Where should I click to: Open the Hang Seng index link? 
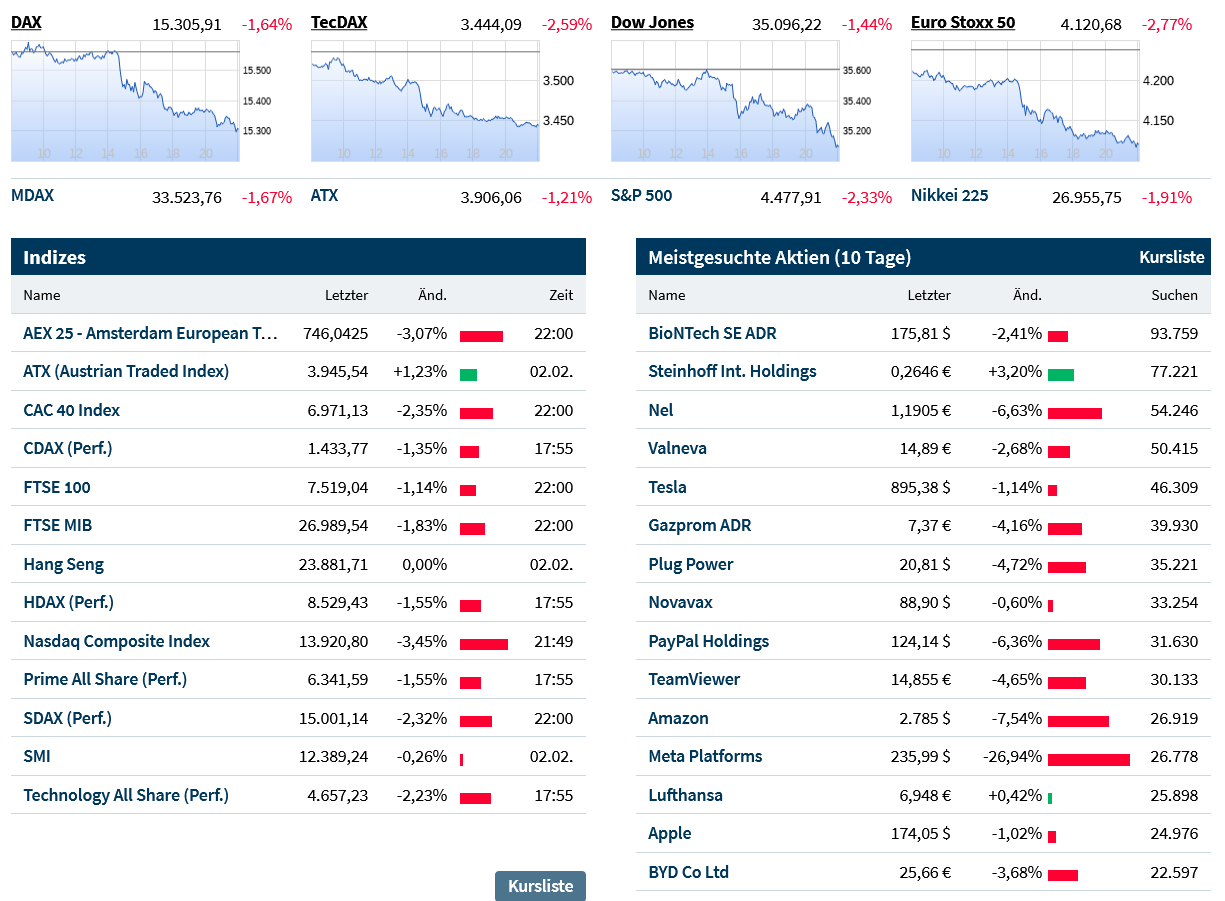coord(63,564)
